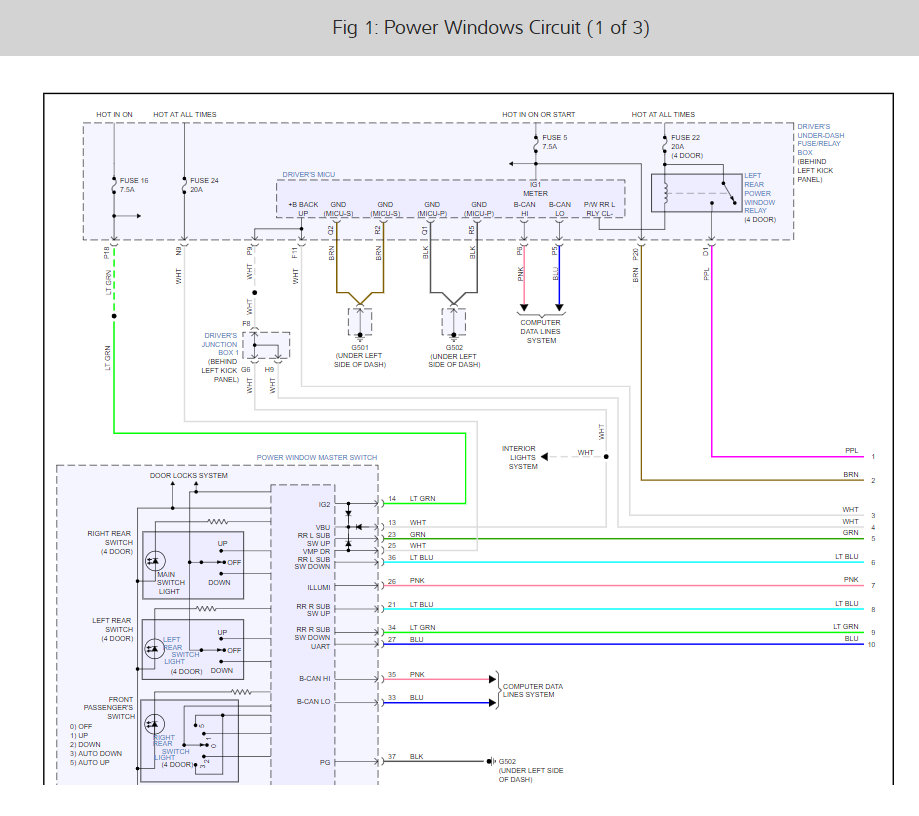
Task: Click the G501 ground symbol
Action: [x=360, y=338]
